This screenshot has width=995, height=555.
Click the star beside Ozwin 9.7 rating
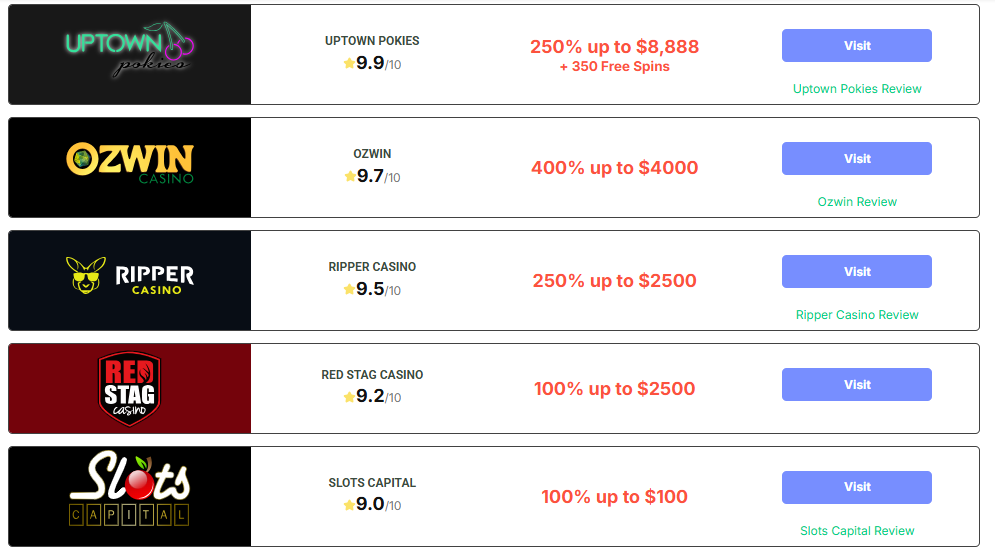[x=350, y=176]
